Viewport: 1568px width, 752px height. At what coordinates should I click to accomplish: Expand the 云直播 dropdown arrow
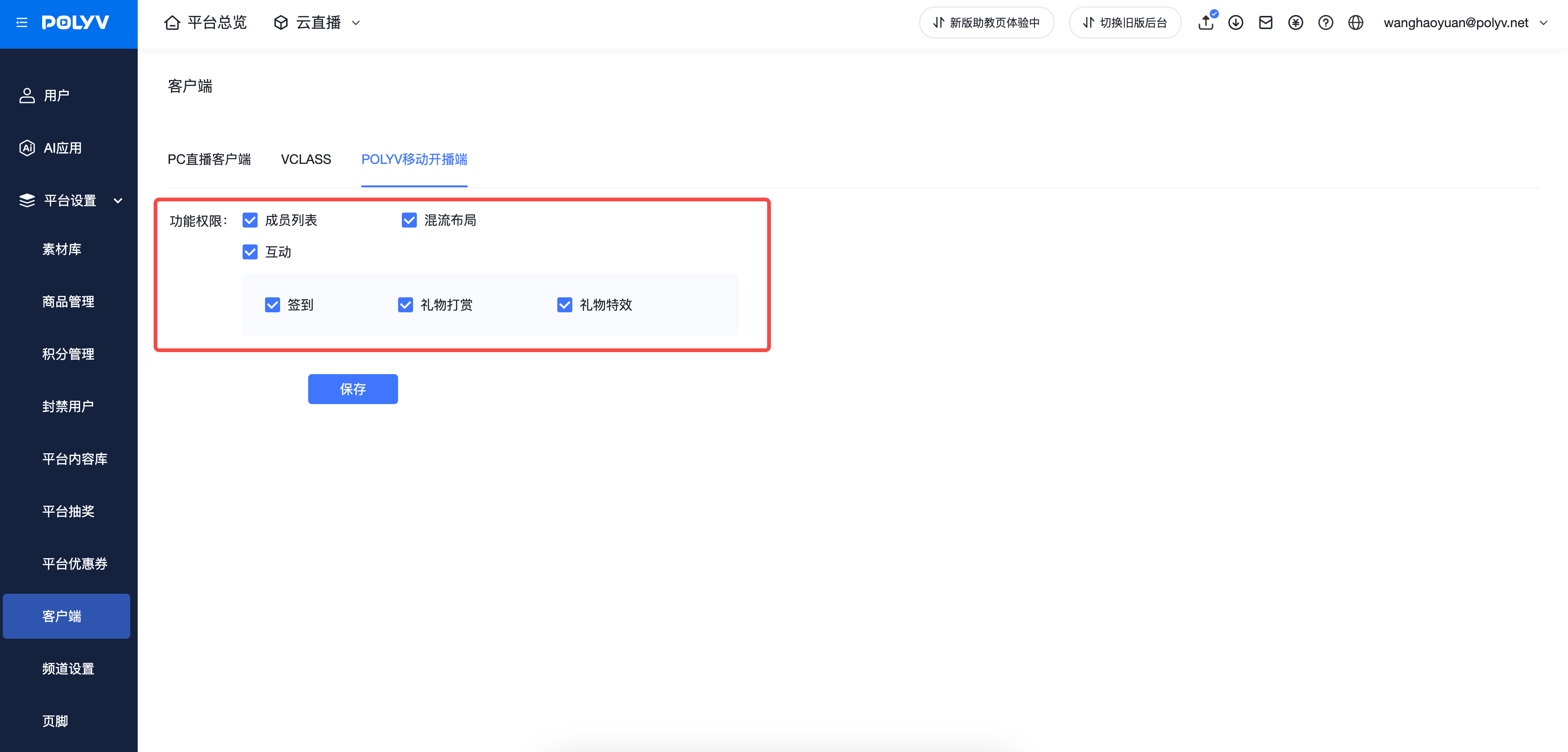(356, 23)
